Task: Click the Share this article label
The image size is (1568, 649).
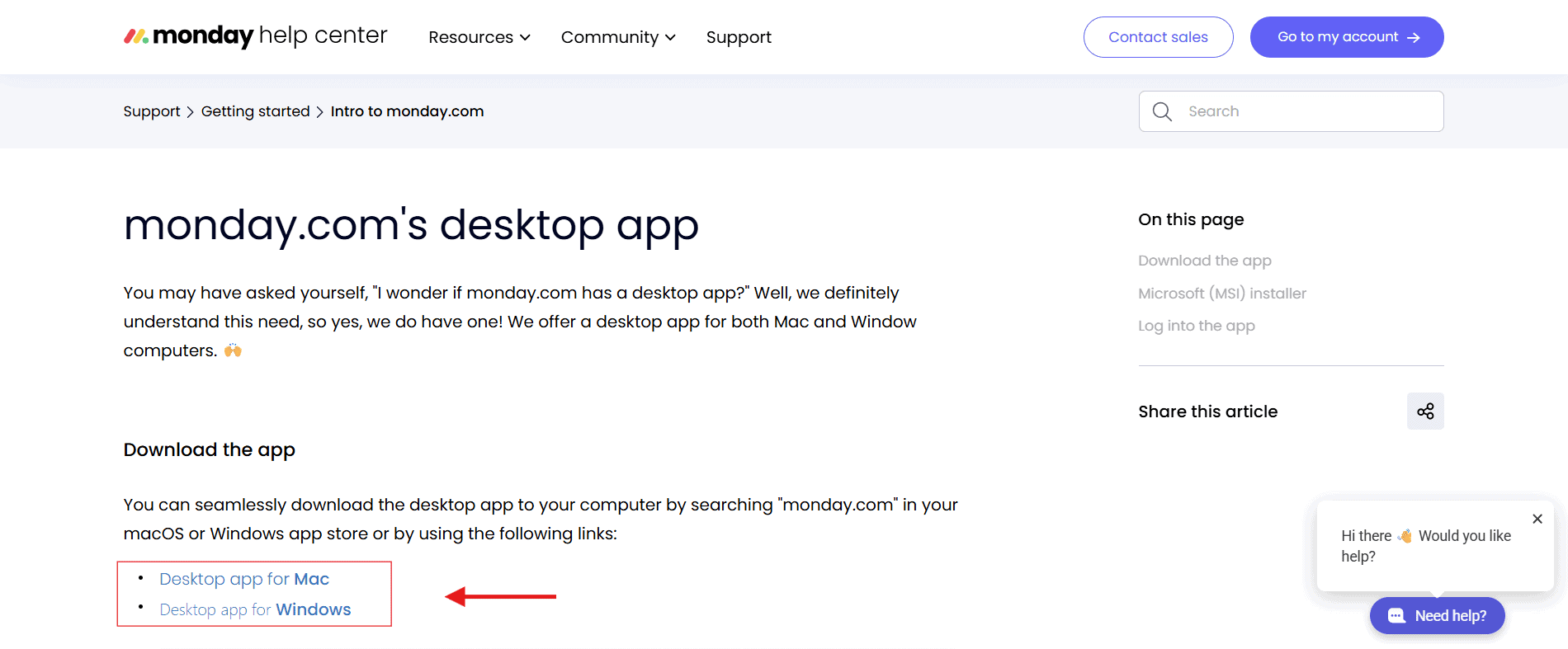Action: point(1208,412)
